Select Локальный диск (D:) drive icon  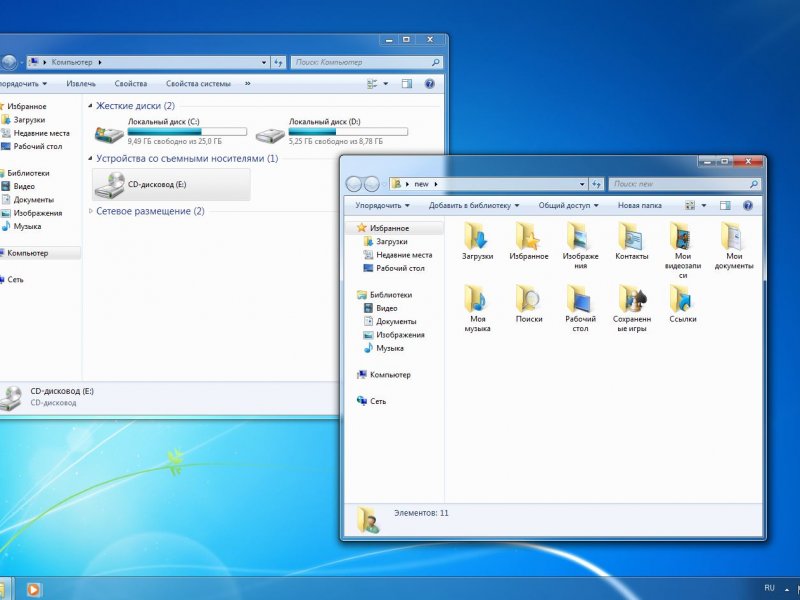270,135
